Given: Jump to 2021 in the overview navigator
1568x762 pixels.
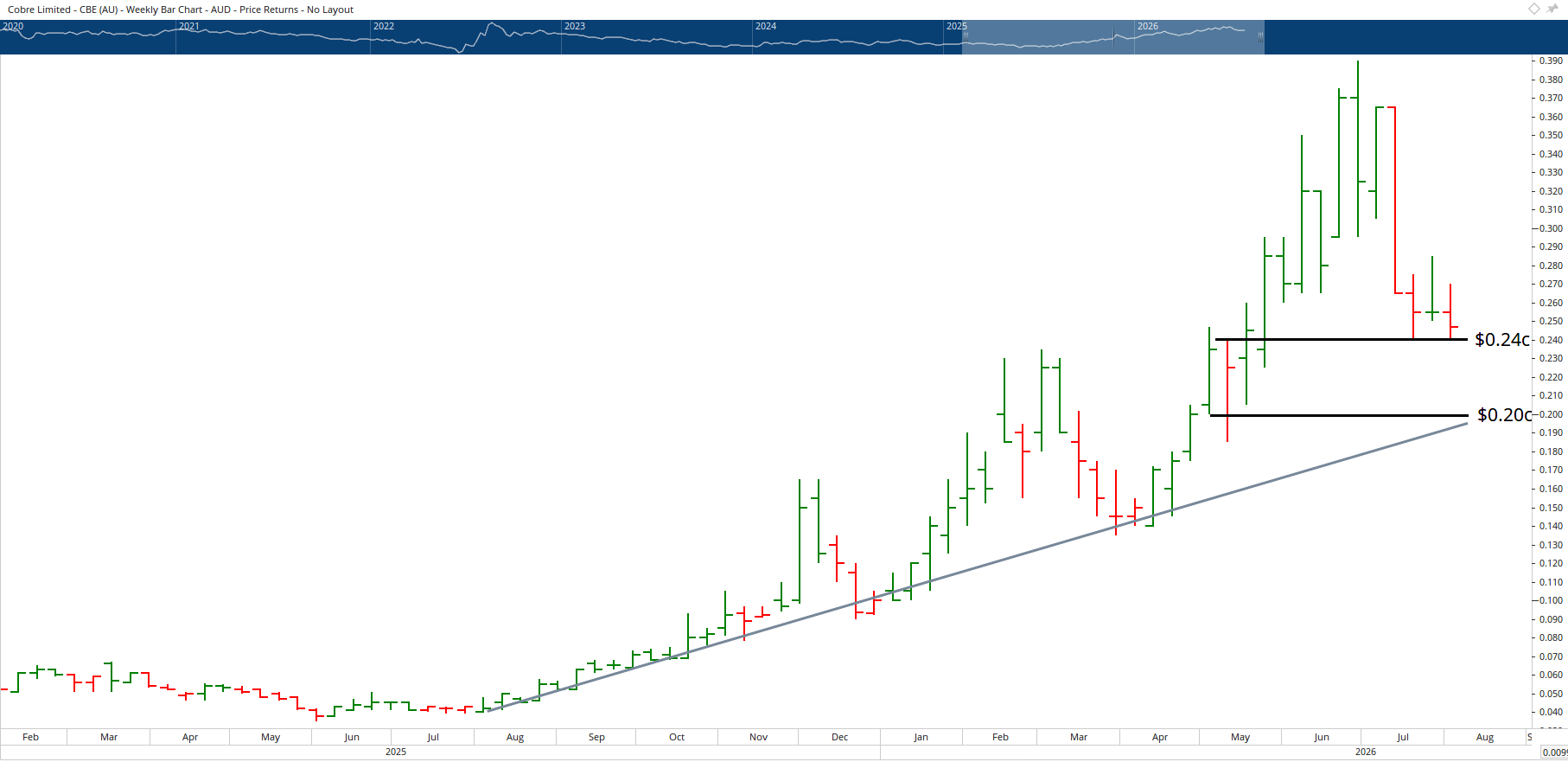Looking at the screenshot, I should [x=189, y=26].
